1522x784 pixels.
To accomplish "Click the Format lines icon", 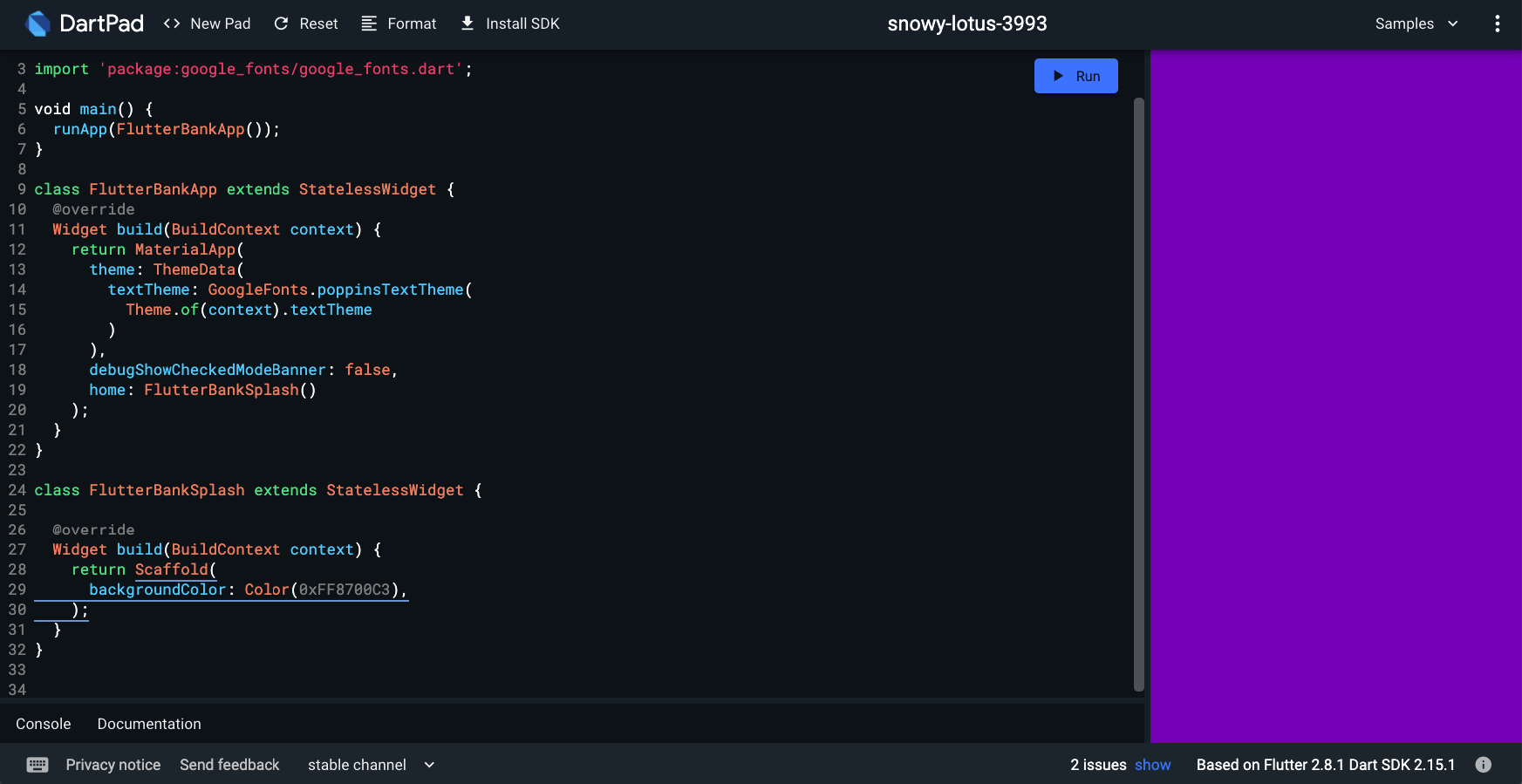I will 369,24.
